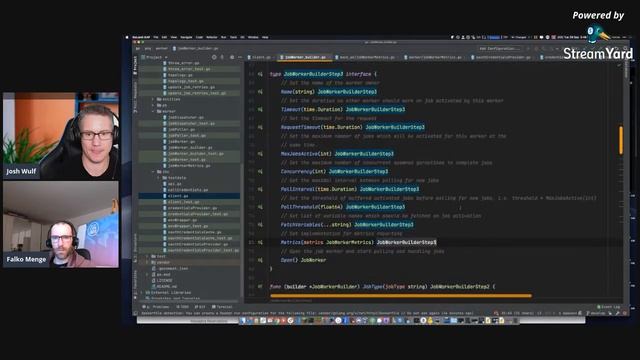Switch to worker/JobWorkerMetrics.go editor tab
The image size is (640, 360).
434,58
